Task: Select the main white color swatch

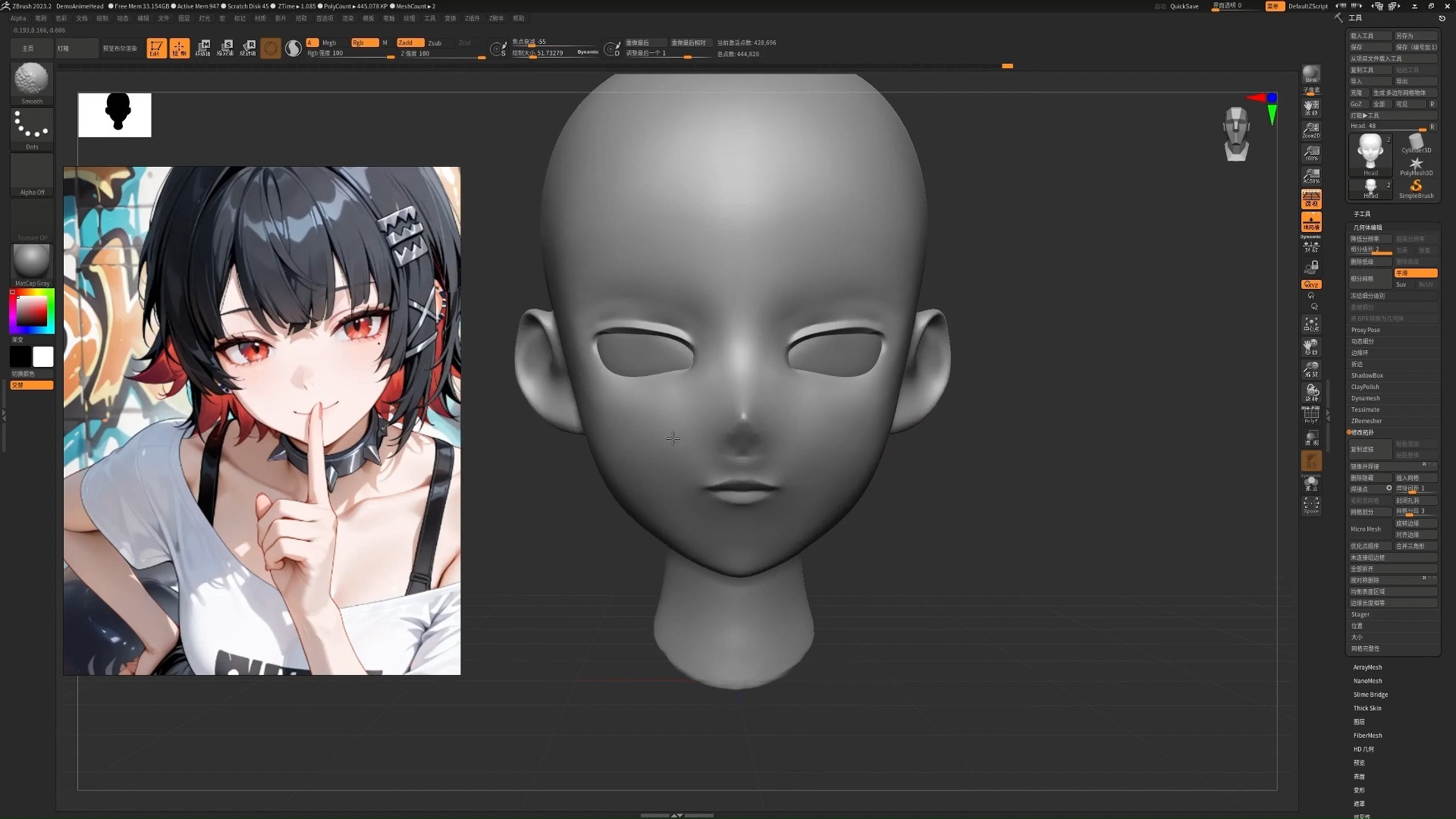Action: tap(43, 356)
